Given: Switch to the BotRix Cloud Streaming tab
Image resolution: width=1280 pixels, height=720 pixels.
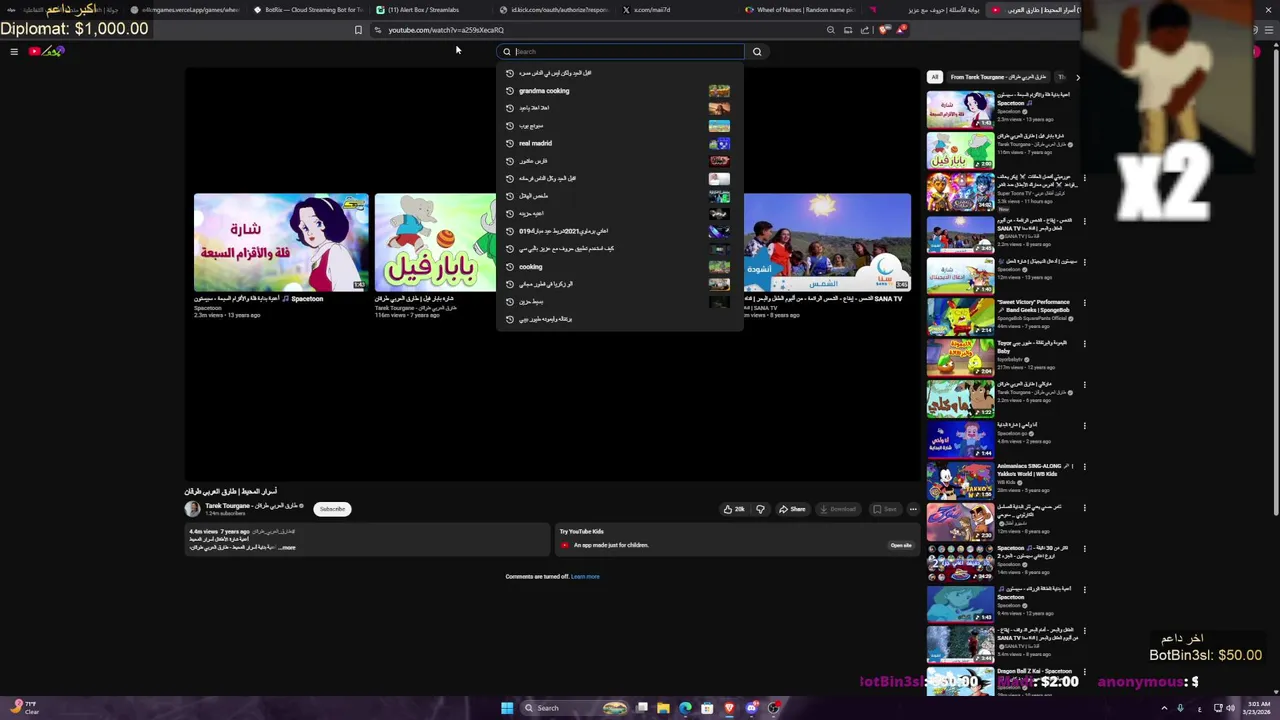Looking at the screenshot, I should 308,10.
